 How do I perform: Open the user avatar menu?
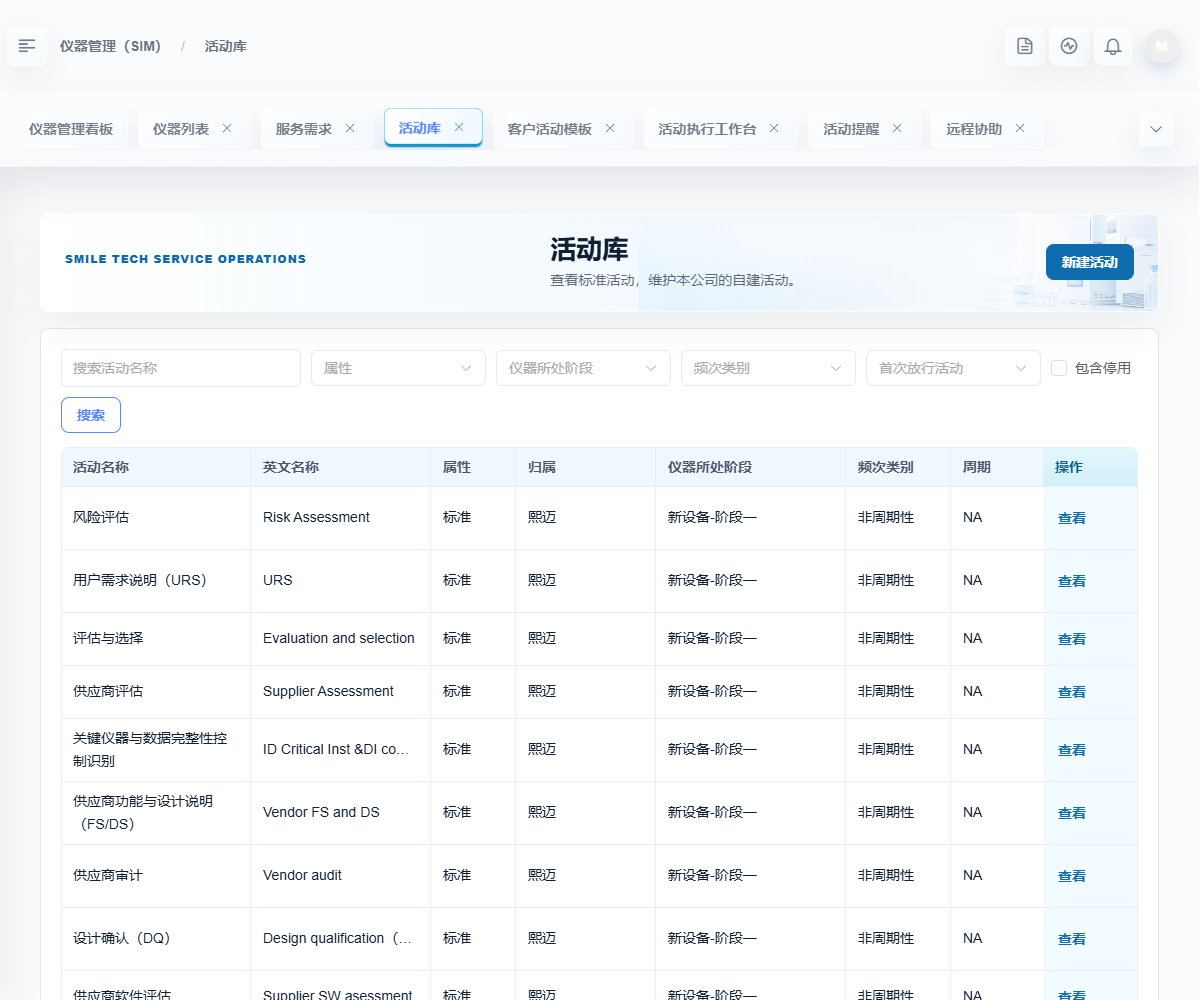(1162, 46)
